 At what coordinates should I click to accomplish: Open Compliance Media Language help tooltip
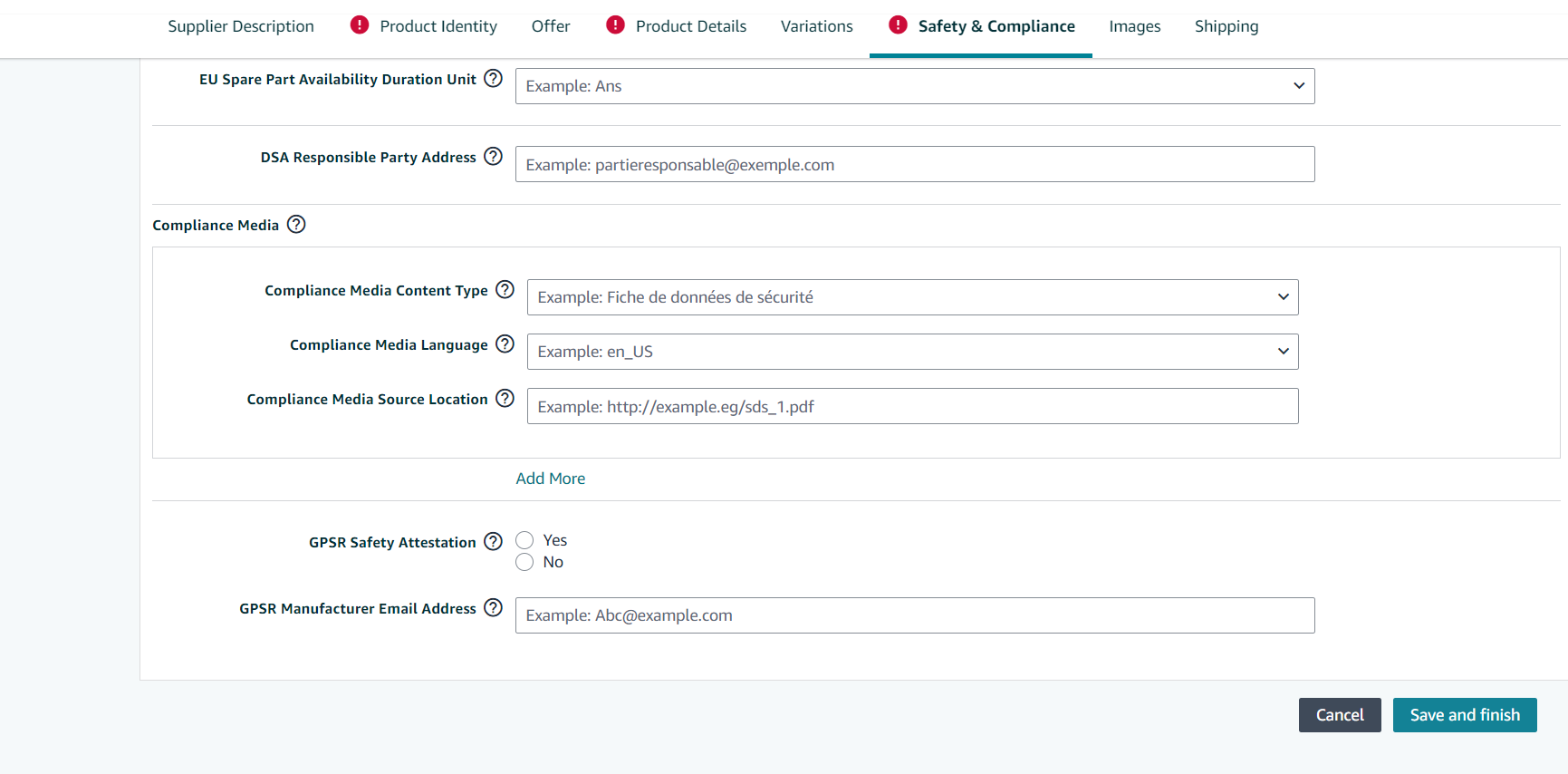(505, 344)
